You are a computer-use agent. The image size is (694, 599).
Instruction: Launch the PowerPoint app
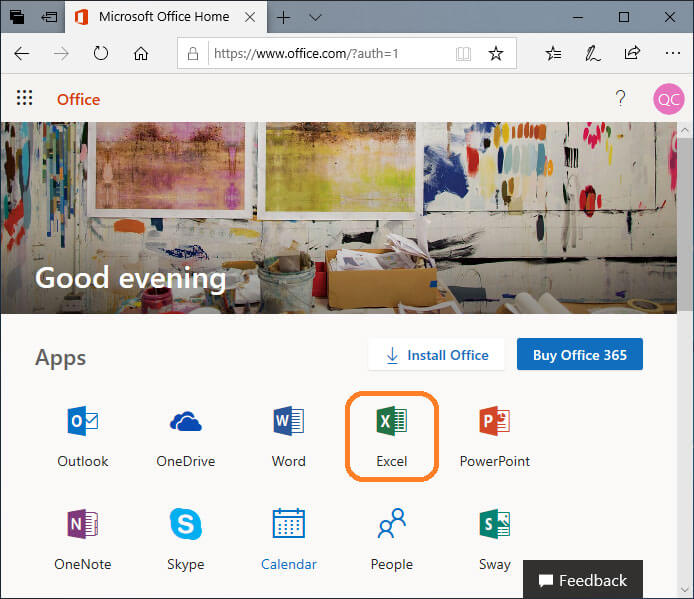(x=494, y=436)
